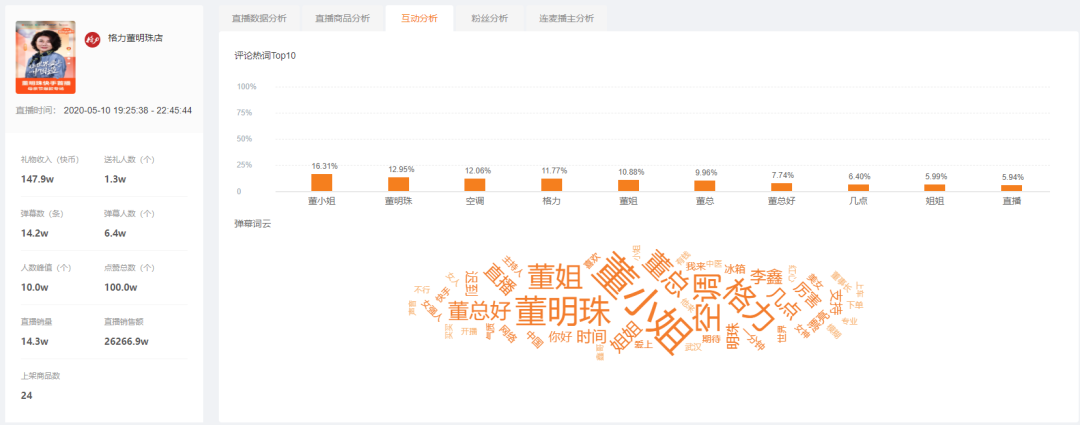Click the 空调 bar in chart
Image resolution: width=1080 pixels, height=425 pixels.
click(x=475, y=184)
